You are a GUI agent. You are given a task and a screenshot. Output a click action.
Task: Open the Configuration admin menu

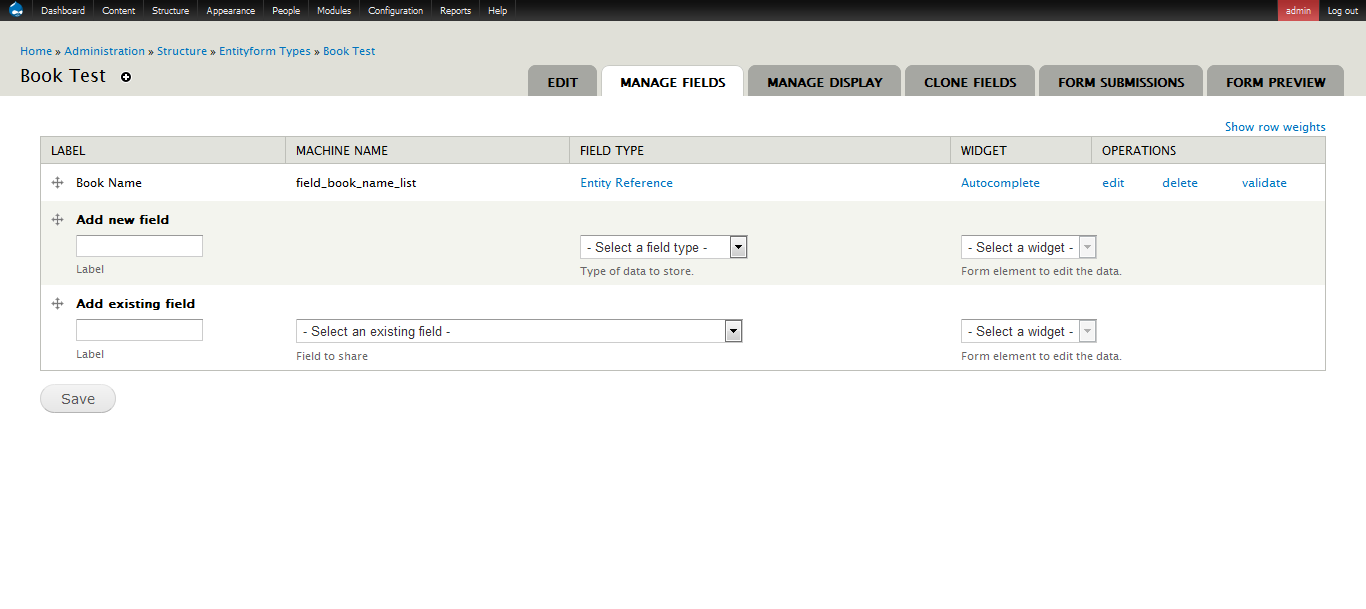[x=395, y=10]
